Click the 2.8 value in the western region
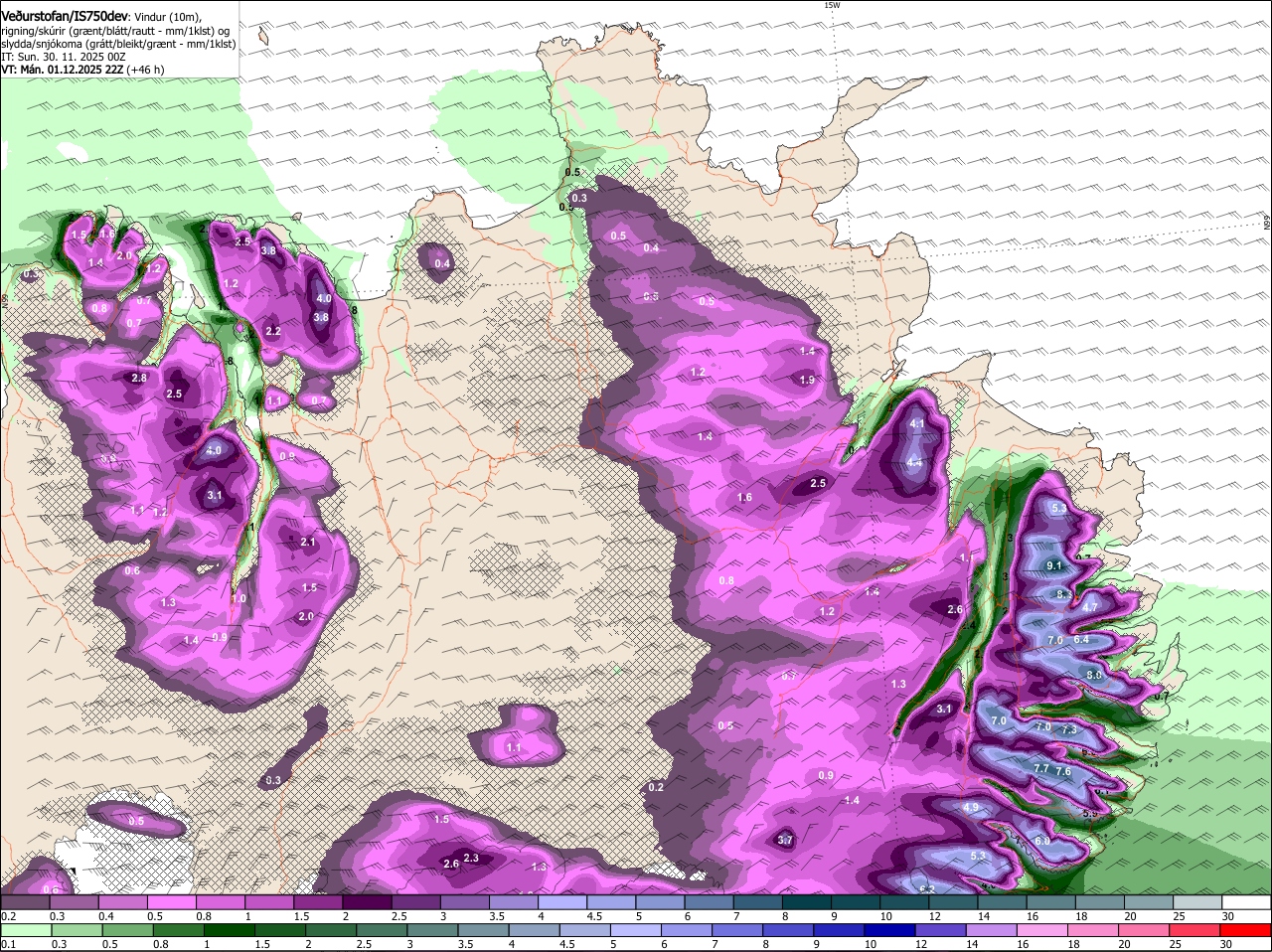Screen dimensions: 1272x952 point(139,378)
